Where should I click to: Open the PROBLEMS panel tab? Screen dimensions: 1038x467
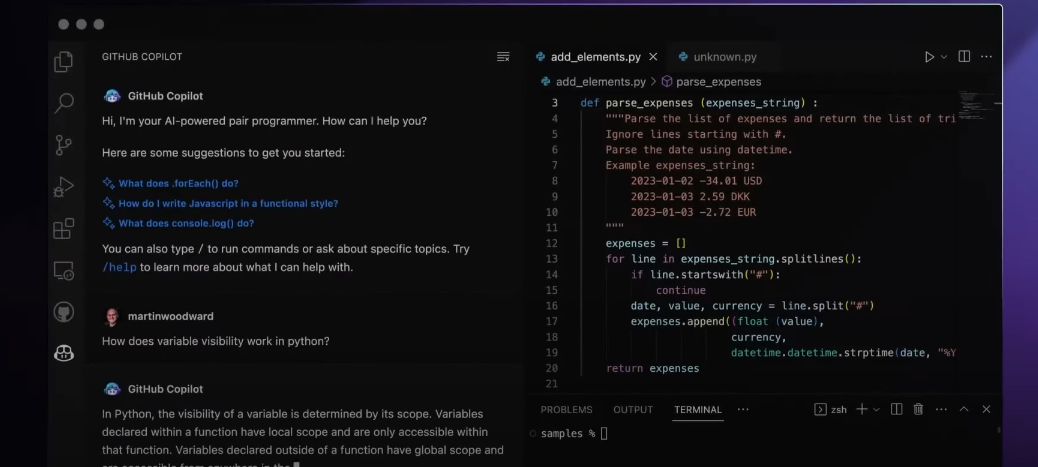tap(567, 409)
